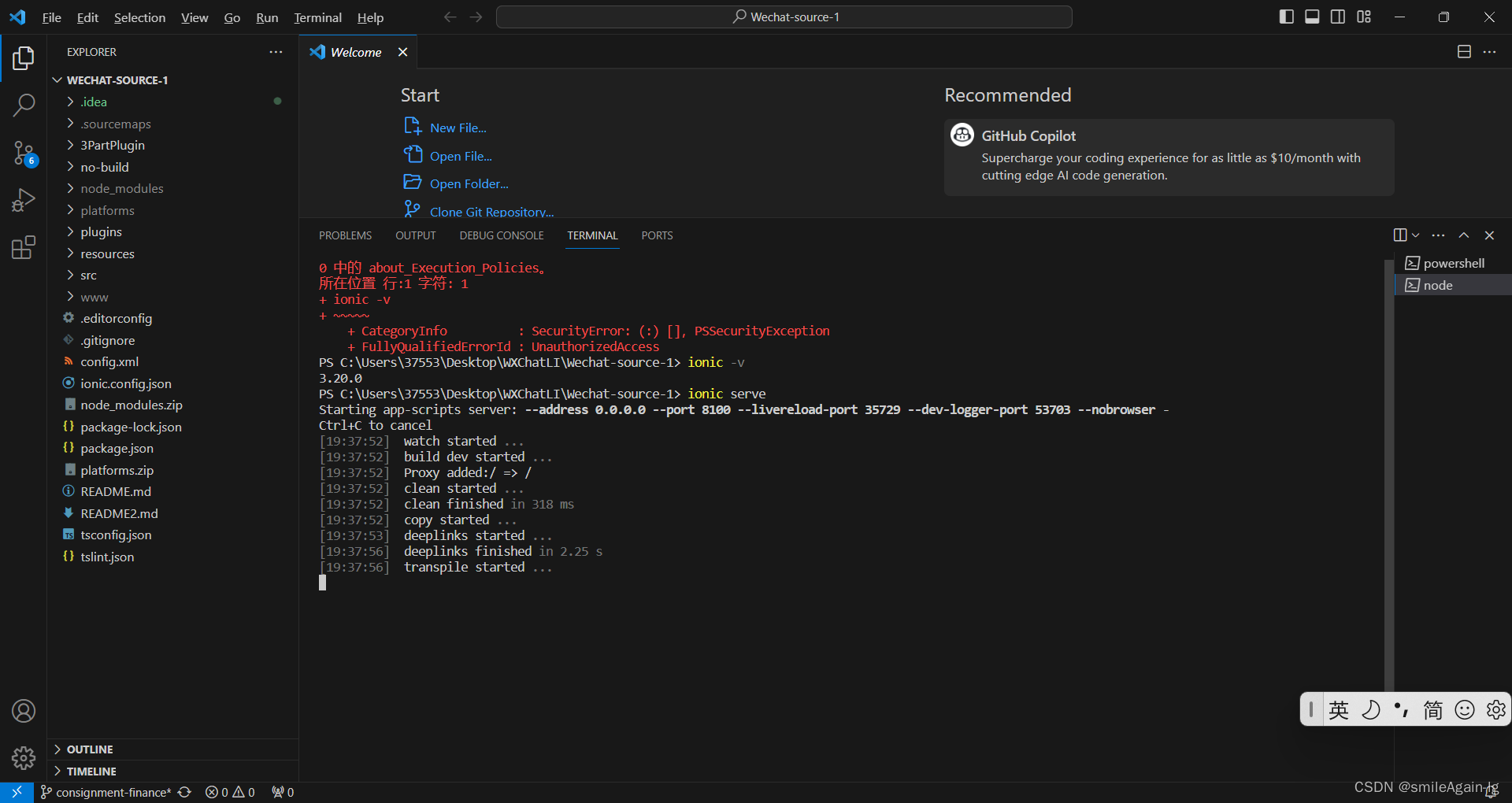Open the Explorer view in activity bar
The image size is (1512, 803).
(24, 58)
